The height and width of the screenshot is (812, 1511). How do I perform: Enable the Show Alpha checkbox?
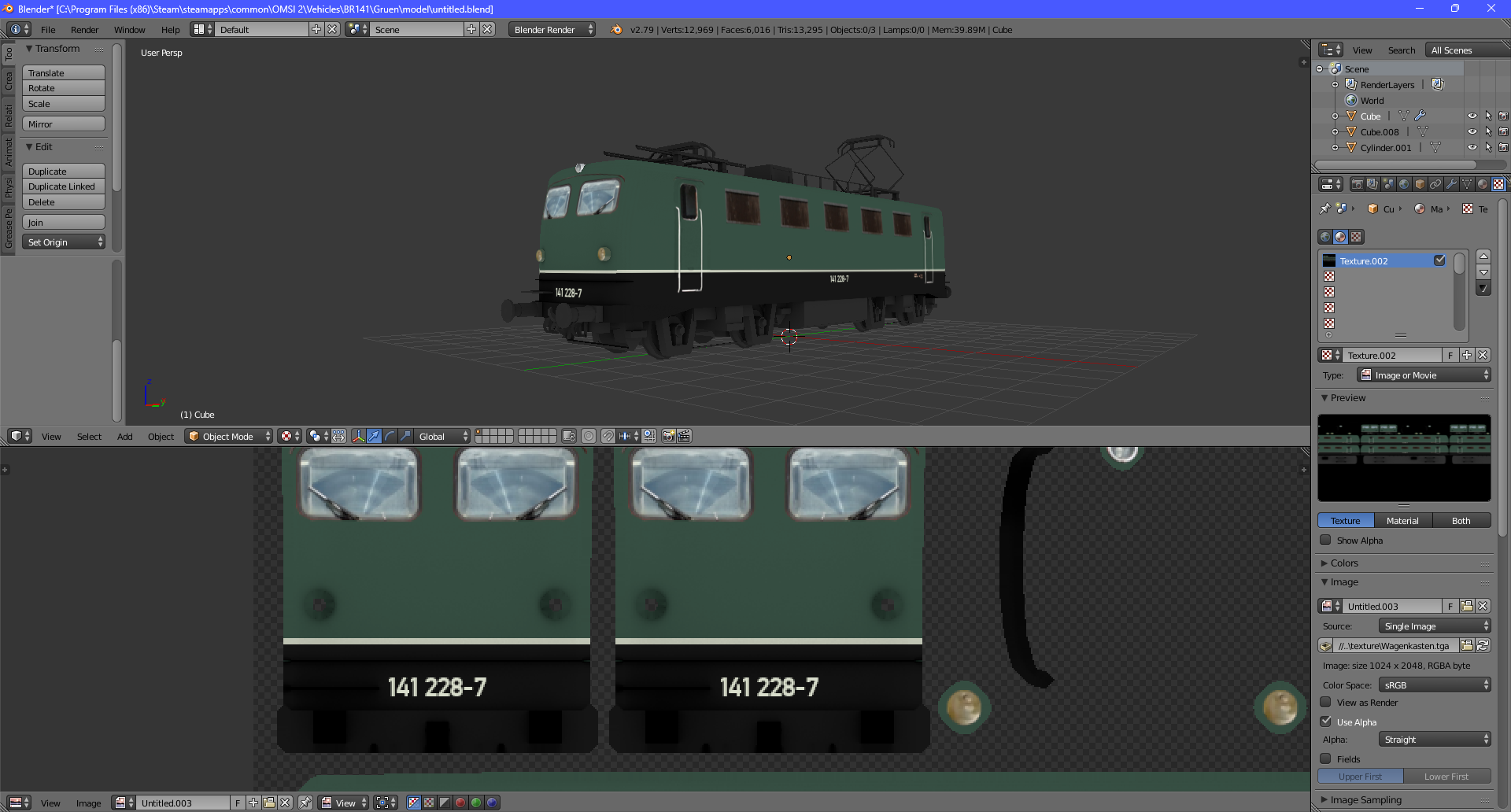(1326, 541)
